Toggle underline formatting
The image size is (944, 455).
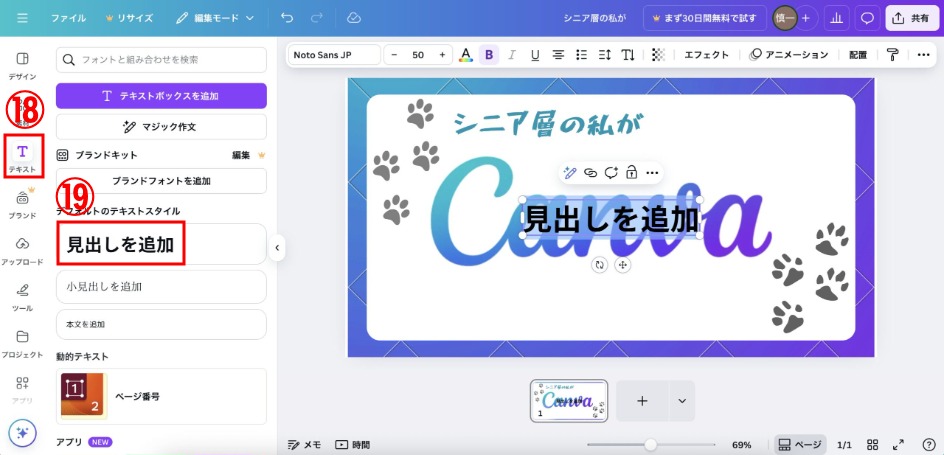coord(535,55)
